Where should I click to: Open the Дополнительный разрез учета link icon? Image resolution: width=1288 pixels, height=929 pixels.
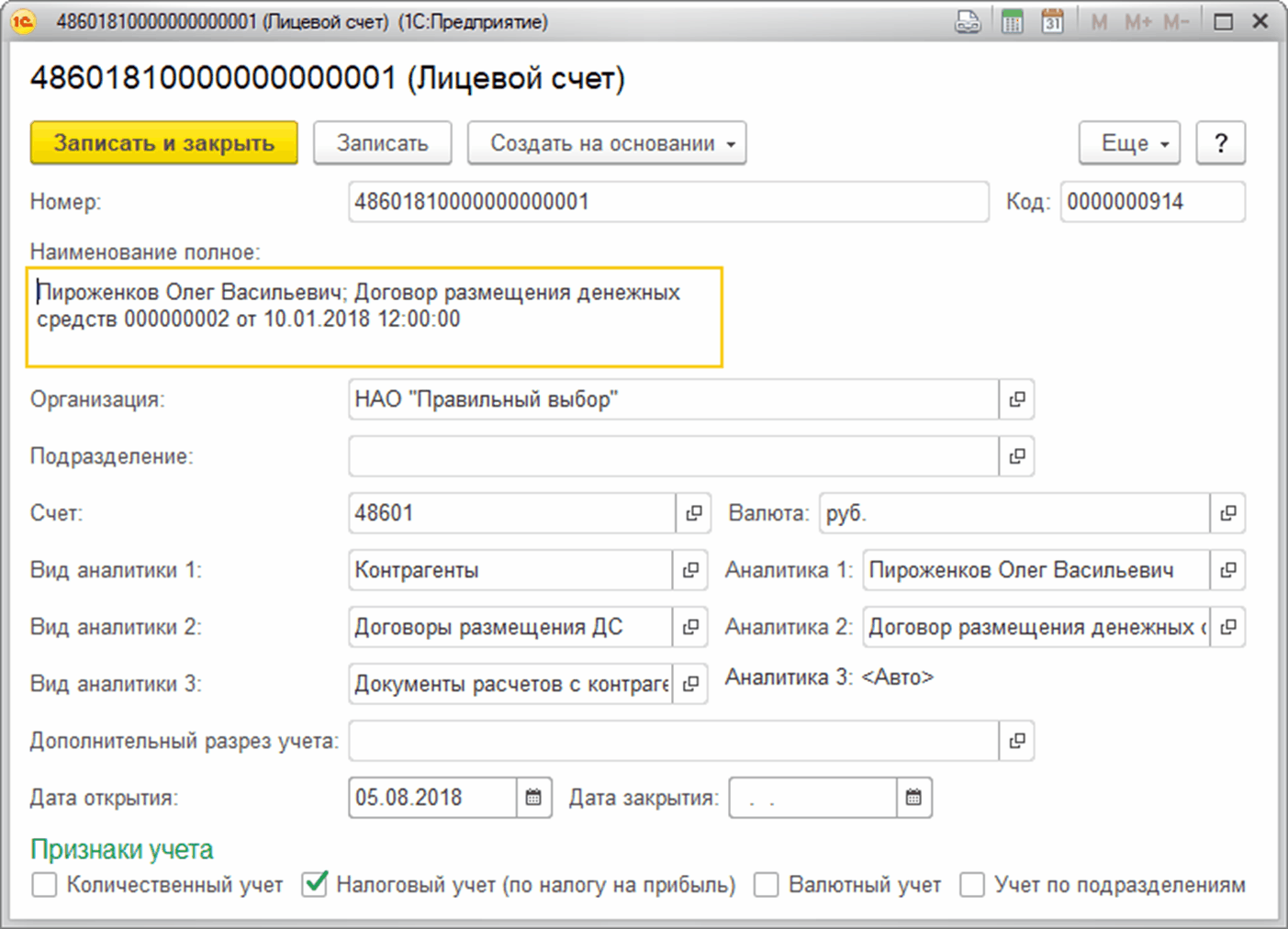tap(1017, 741)
